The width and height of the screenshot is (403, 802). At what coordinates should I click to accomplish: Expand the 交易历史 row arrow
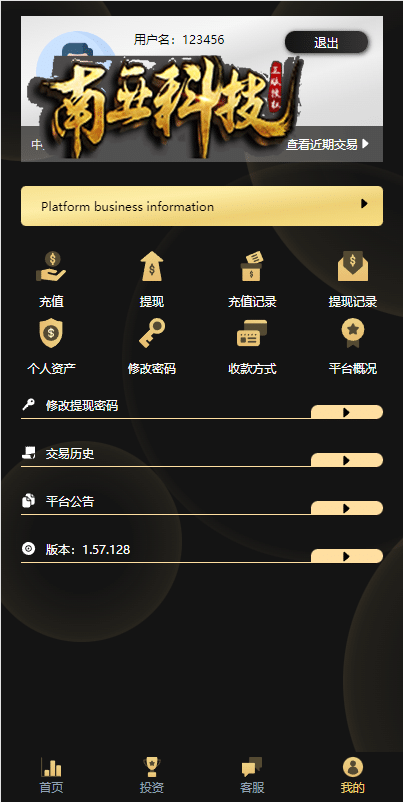tap(347, 460)
